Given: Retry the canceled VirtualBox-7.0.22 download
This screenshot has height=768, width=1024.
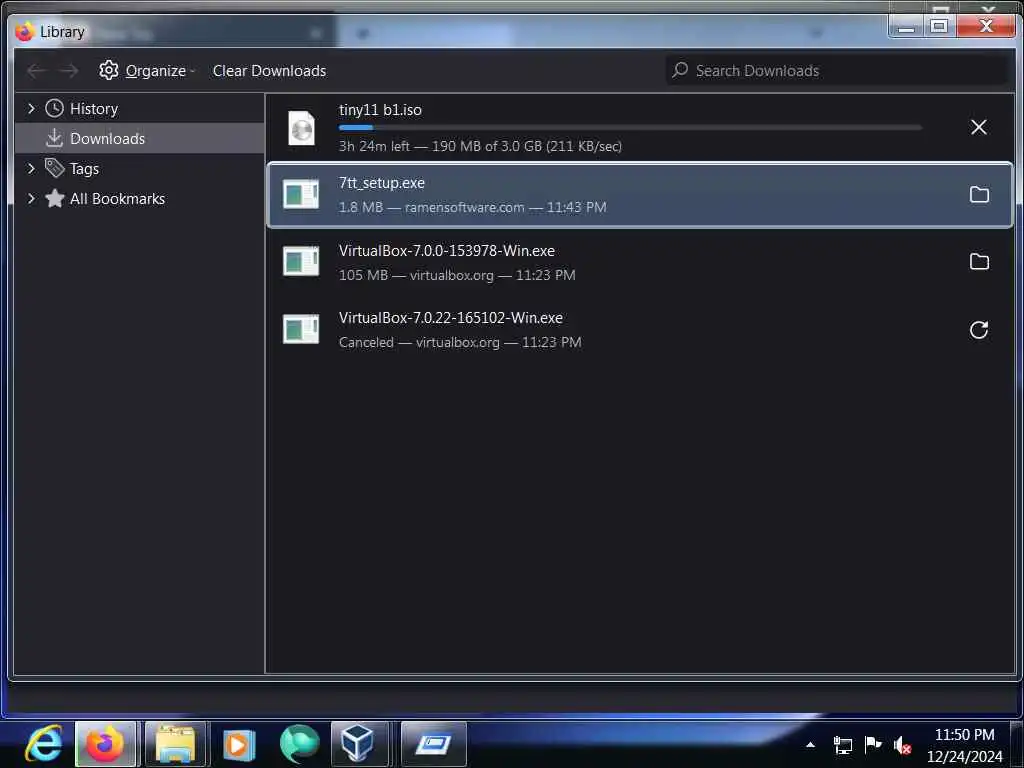Looking at the screenshot, I should [x=978, y=330].
